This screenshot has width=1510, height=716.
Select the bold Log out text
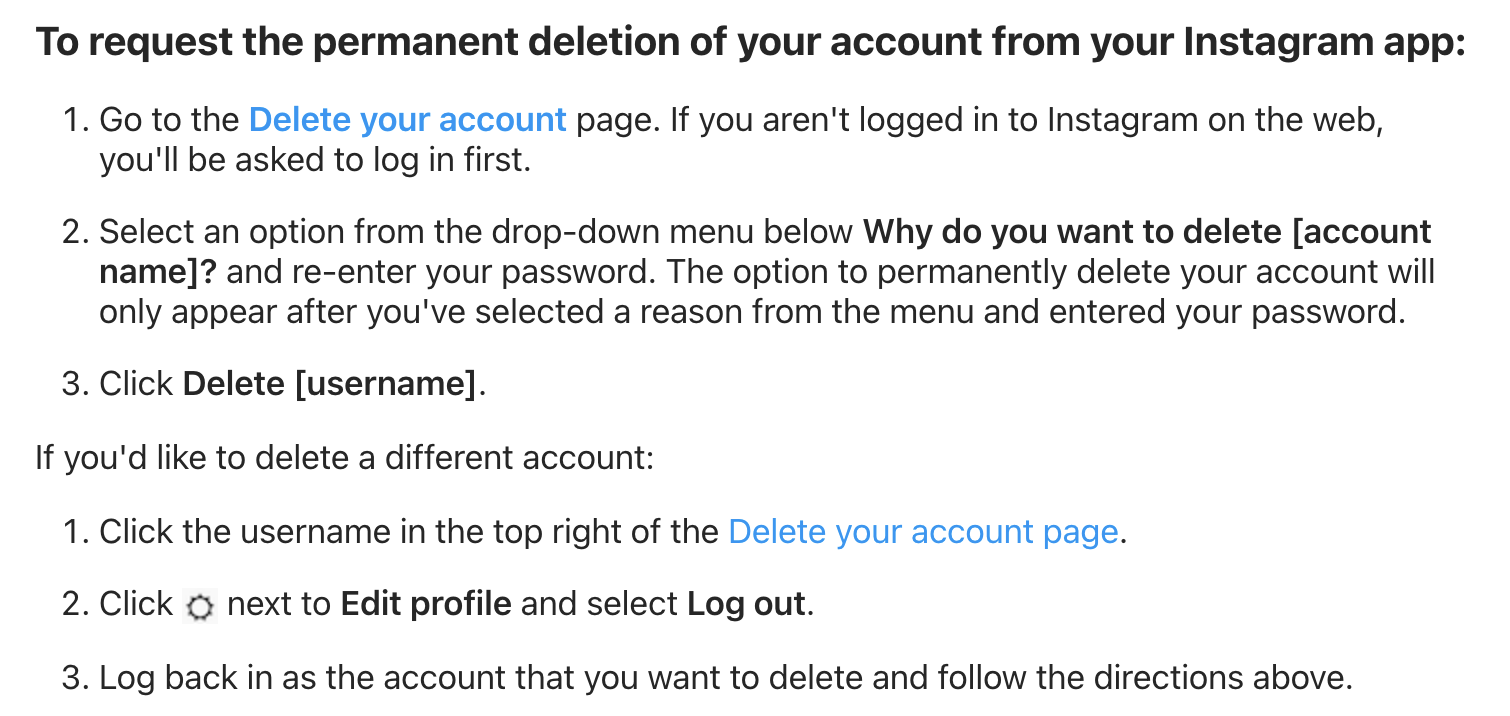tap(746, 604)
